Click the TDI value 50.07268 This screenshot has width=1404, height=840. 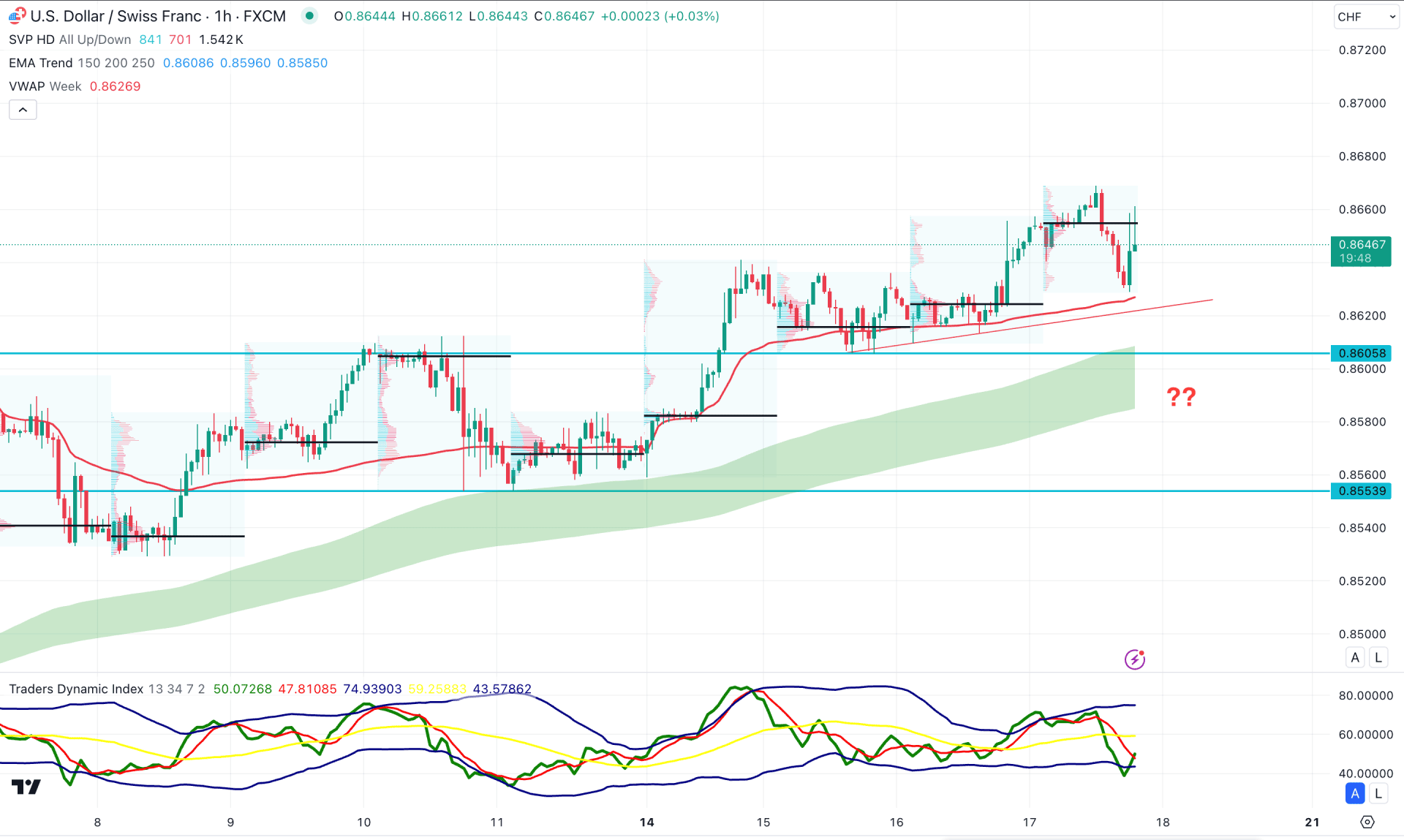(x=242, y=689)
